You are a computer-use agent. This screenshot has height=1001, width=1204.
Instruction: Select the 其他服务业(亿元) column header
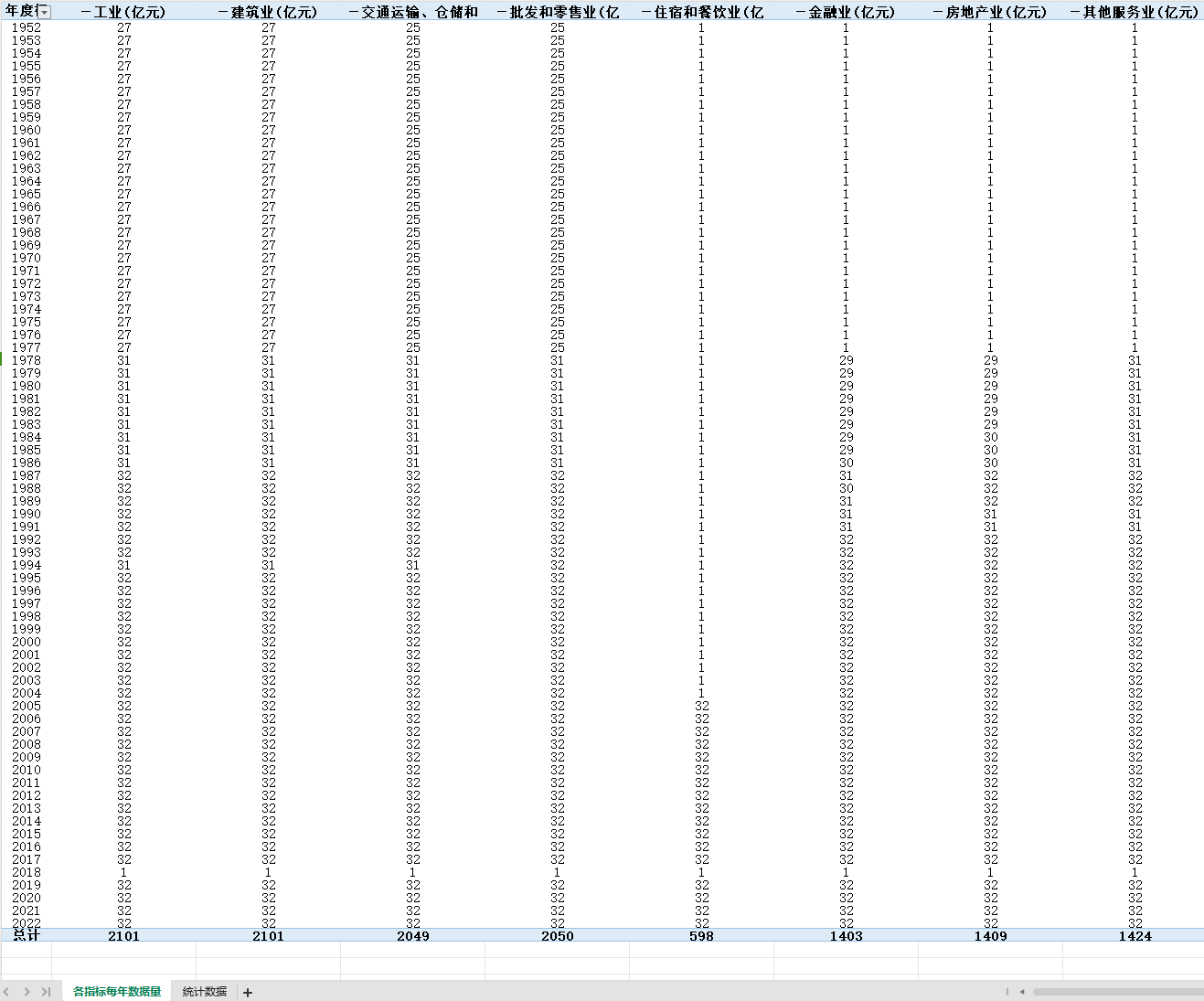[1135, 12]
